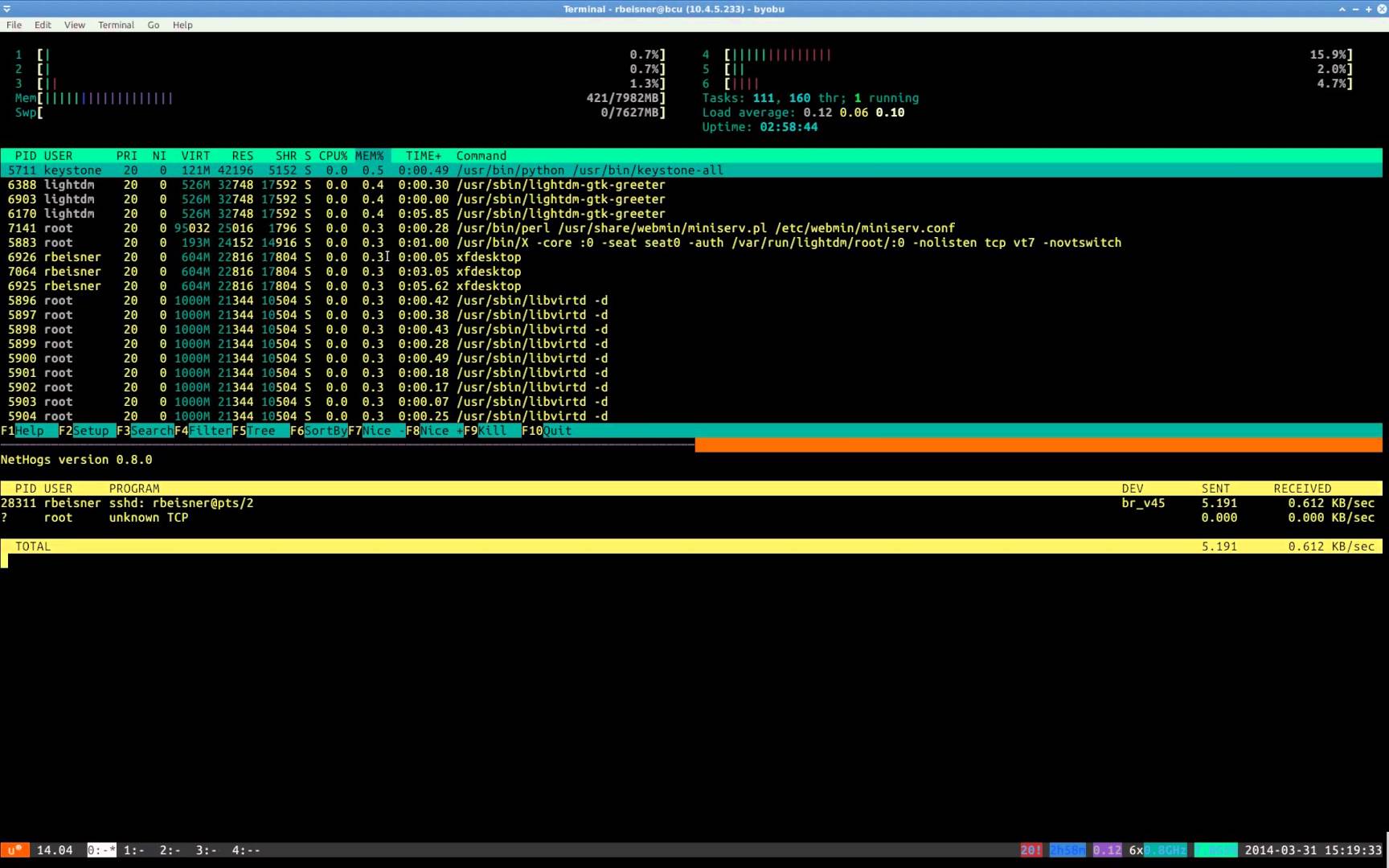Open the Help menu in menu bar
This screenshot has width=1389, height=868.
tap(182, 25)
